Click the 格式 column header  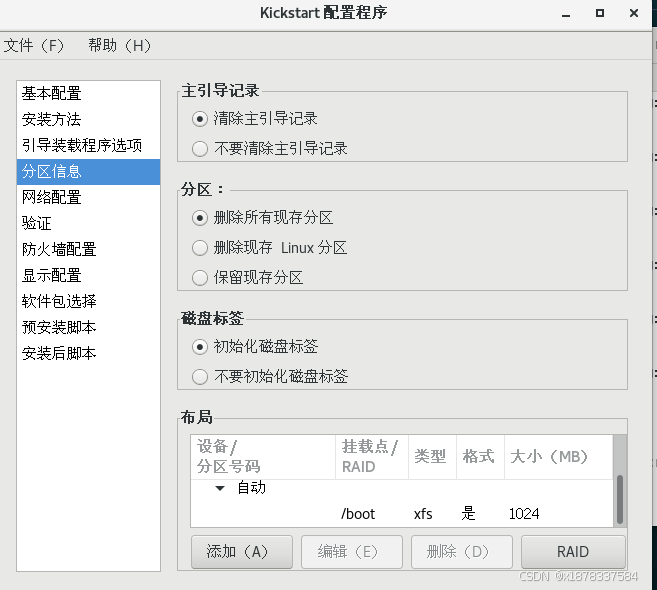(x=480, y=457)
